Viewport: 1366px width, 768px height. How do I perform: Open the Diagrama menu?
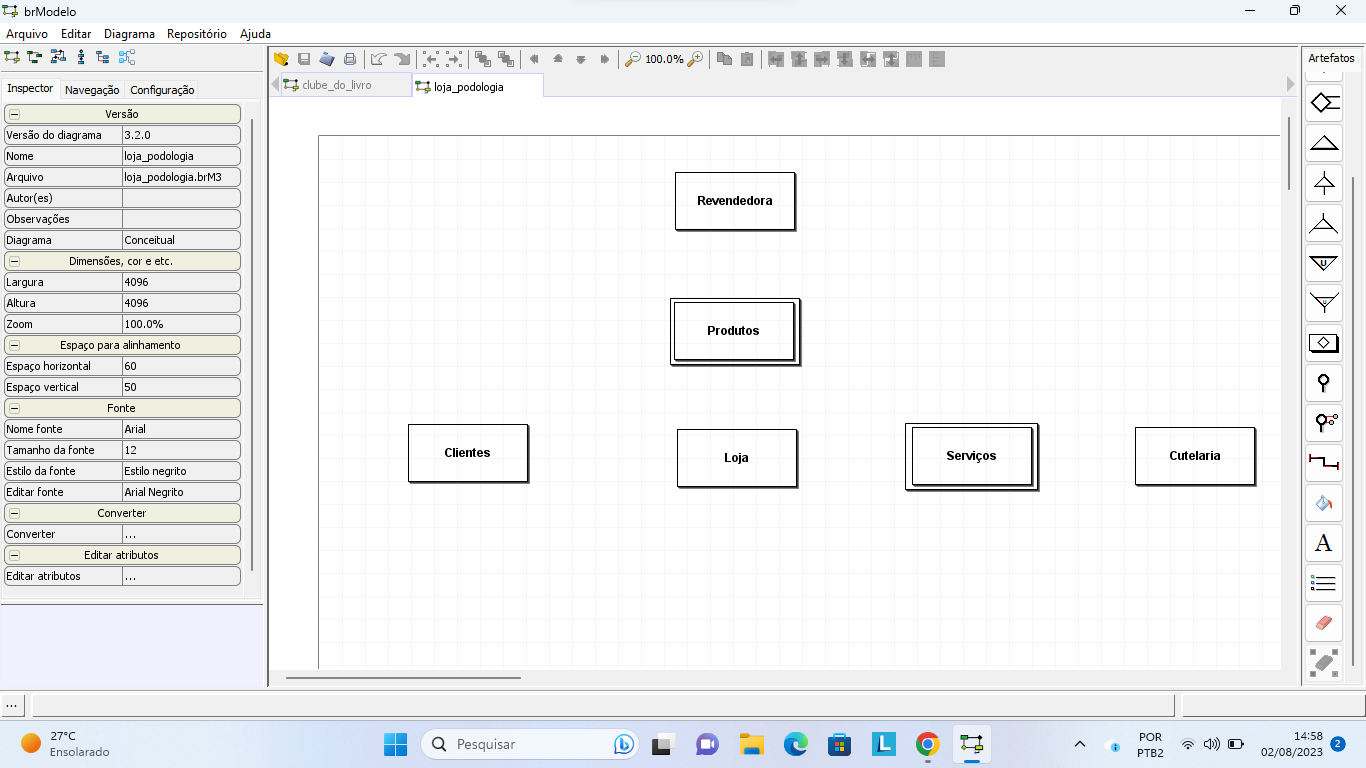[129, 33]
